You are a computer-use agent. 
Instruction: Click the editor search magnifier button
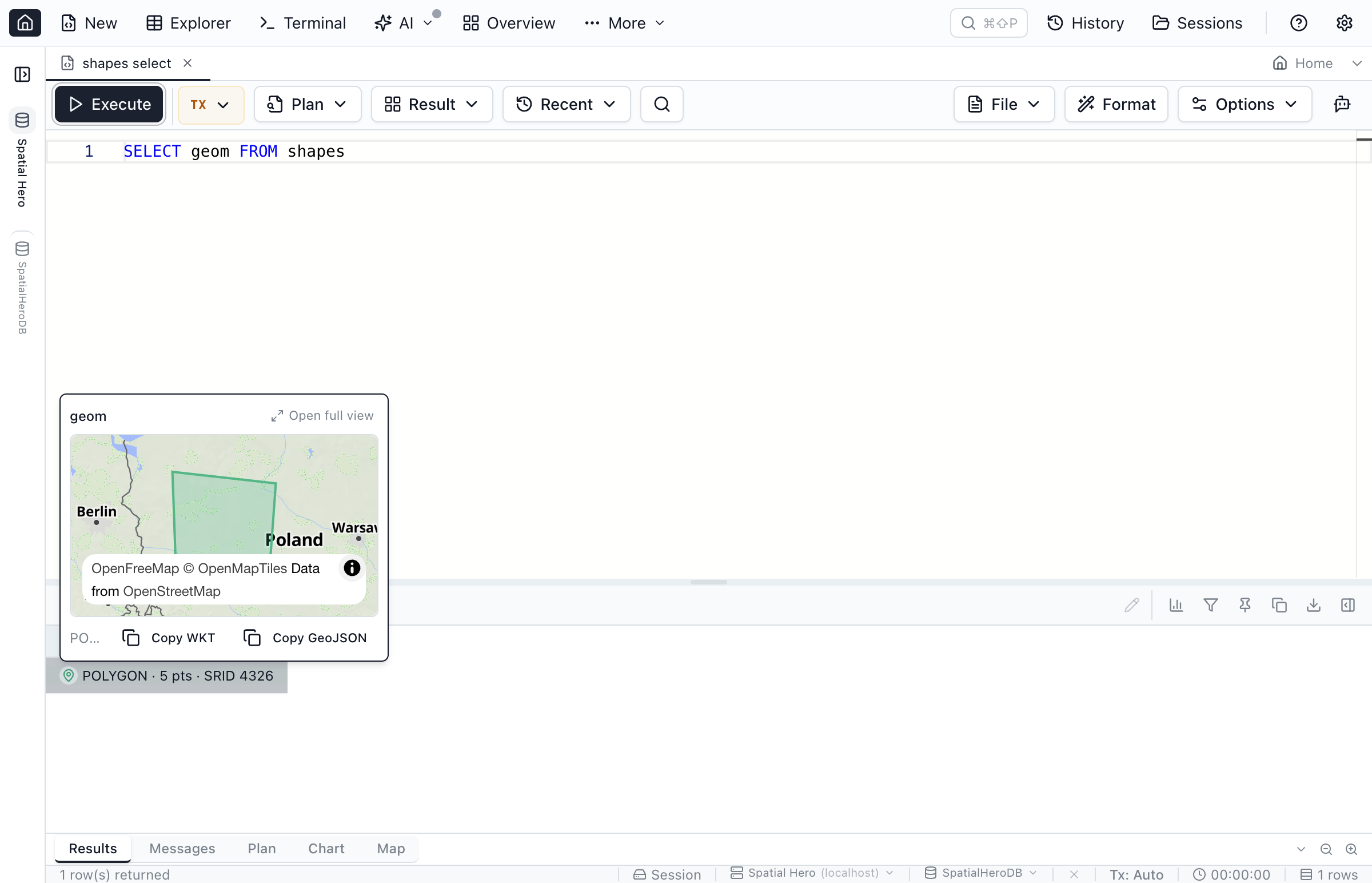[x=661, y=104]
